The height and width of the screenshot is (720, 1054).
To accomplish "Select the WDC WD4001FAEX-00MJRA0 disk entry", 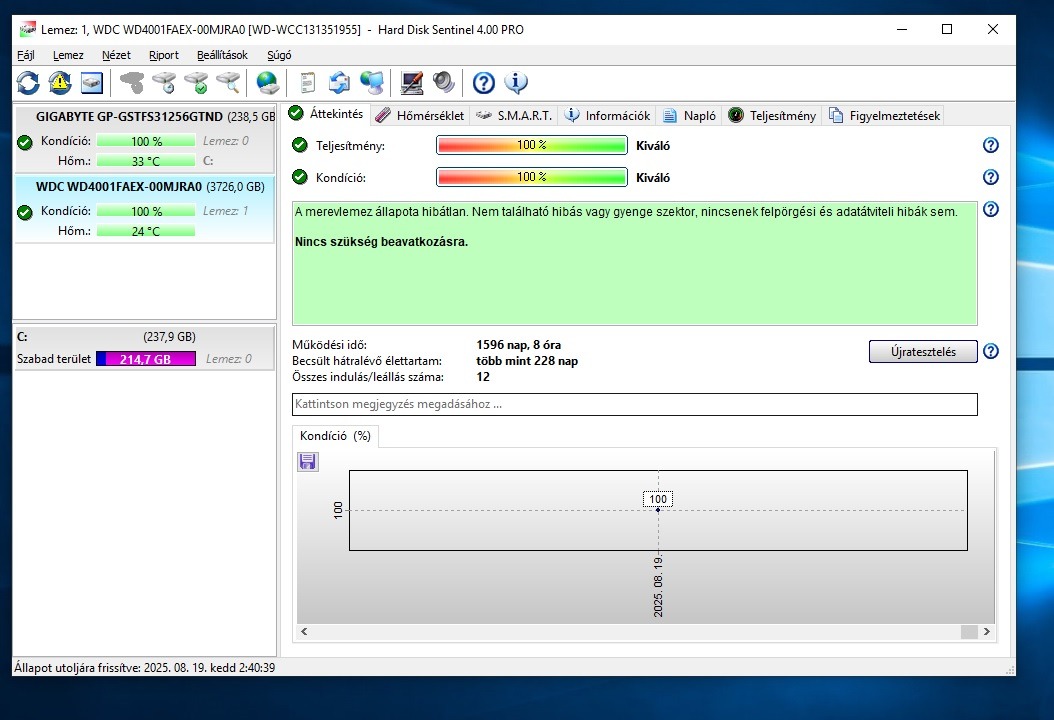I will point(145,208).
